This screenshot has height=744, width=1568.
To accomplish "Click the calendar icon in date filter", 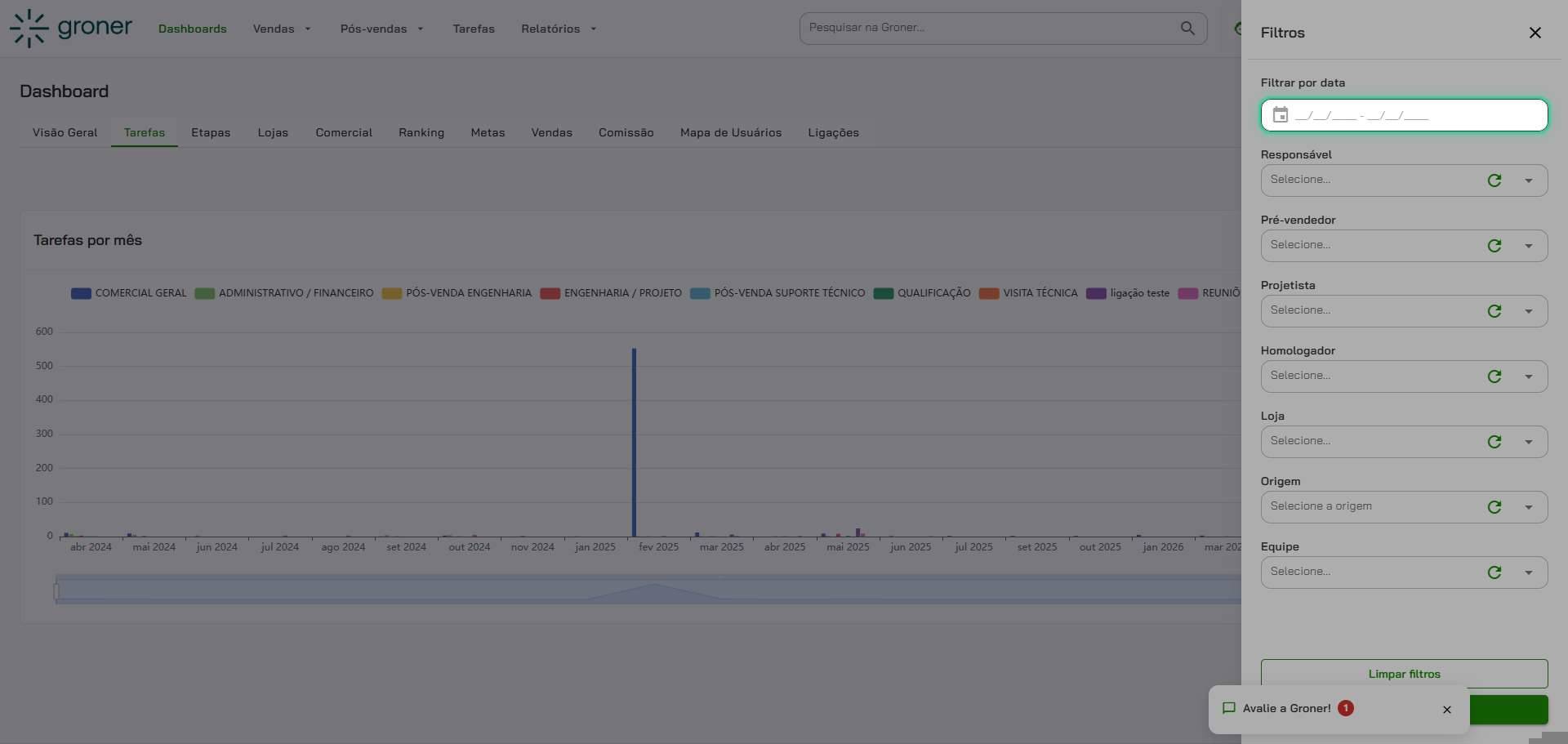I will pos(1280,115).
